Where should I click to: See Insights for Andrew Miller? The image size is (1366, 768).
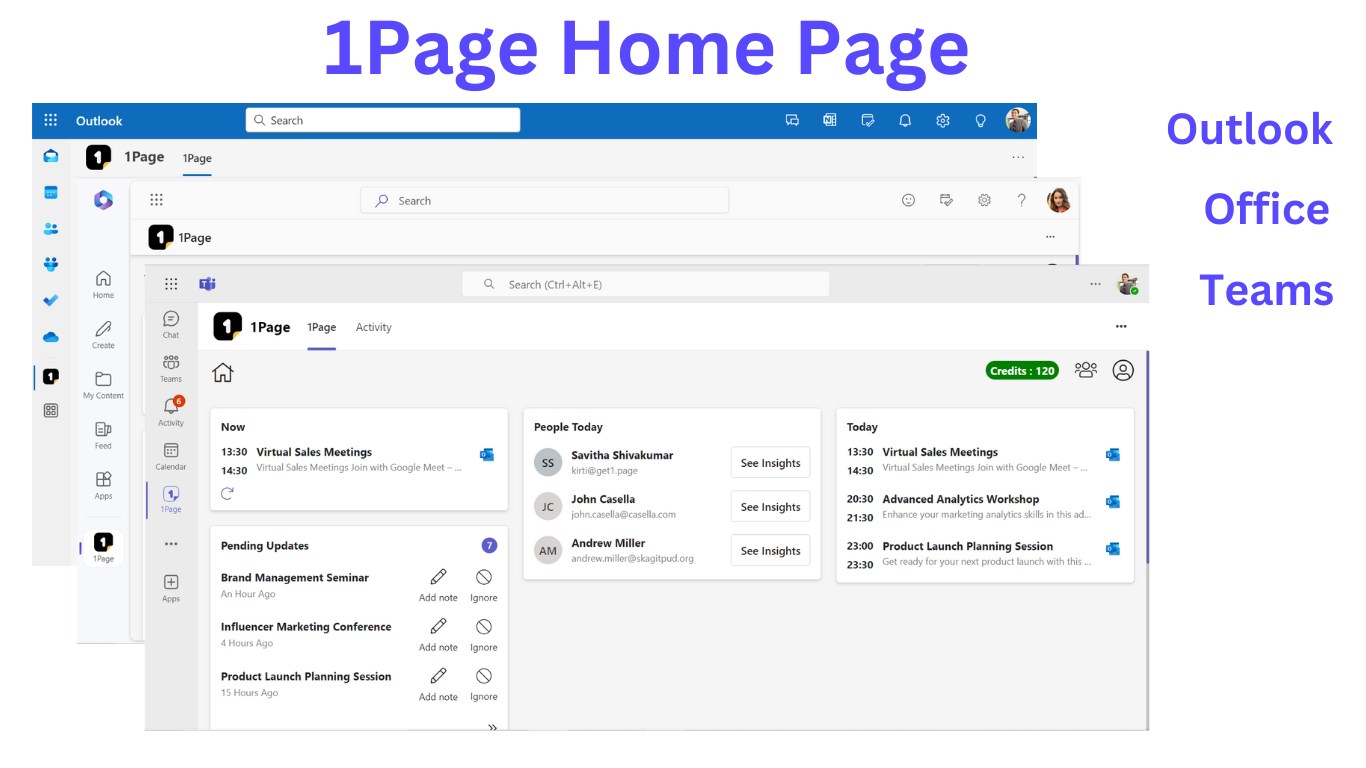click(x=770, y=551)
